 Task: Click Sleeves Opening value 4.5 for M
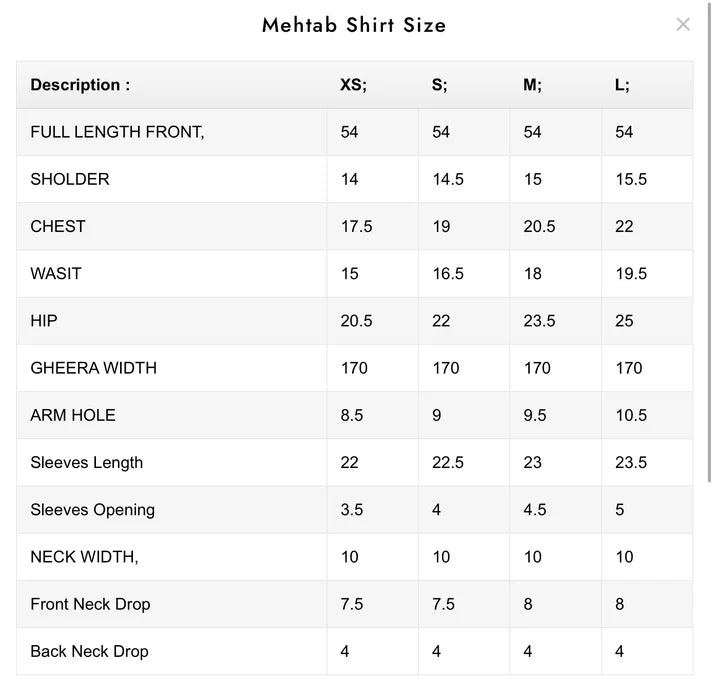coord(535,510)
